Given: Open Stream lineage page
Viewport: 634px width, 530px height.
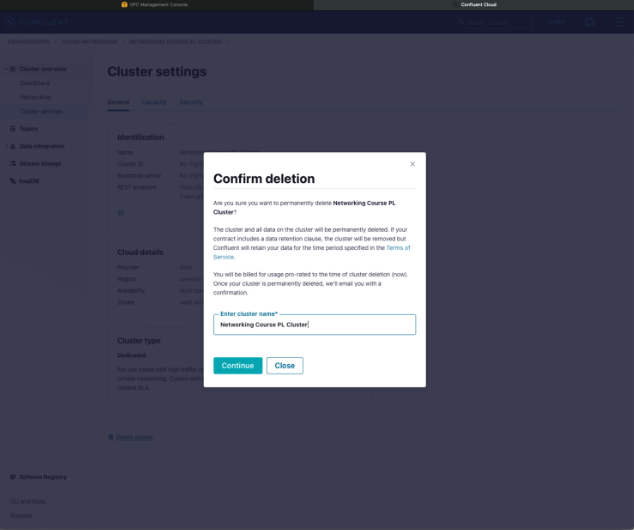Looking at the screenshot, I should (x=40, y=163).
